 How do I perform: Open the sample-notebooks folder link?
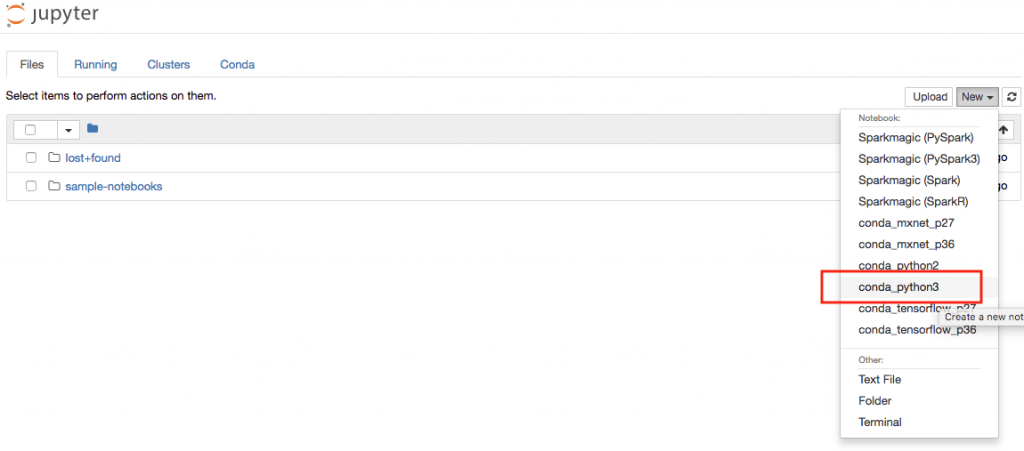click(x=113, y=186)
